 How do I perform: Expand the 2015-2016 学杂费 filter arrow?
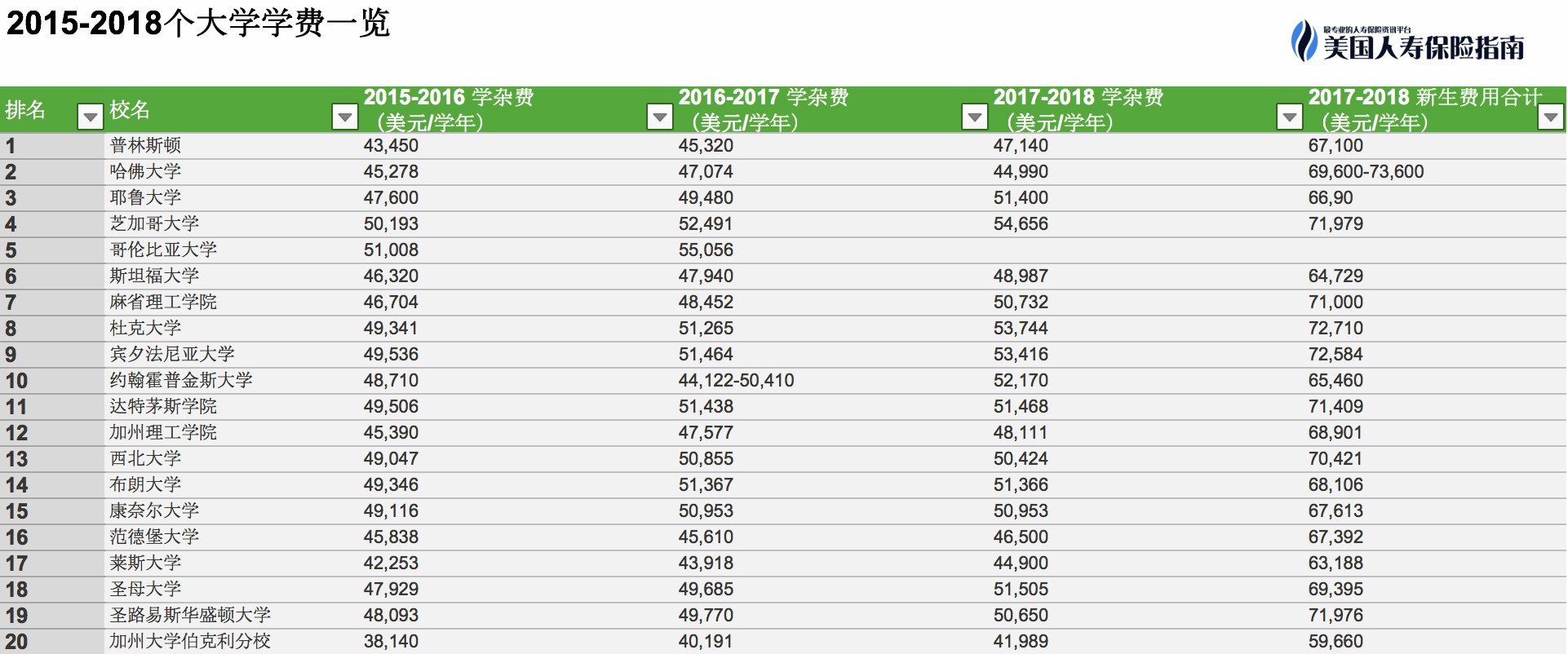coord(659,117)
